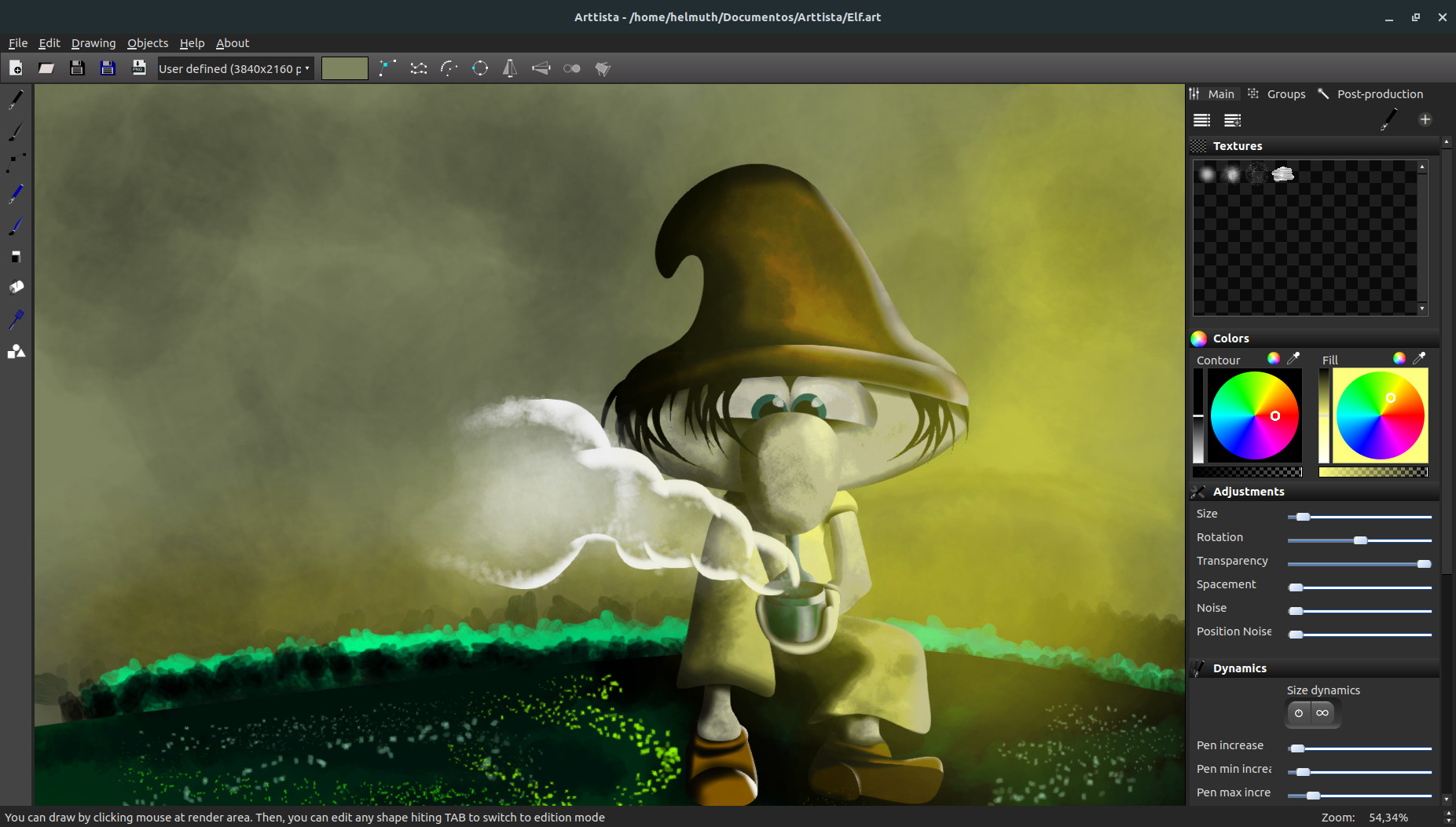1456x827 pixels.
Task: Open the Shapes tool at toolbar bottom
Action: click(16, 351)
